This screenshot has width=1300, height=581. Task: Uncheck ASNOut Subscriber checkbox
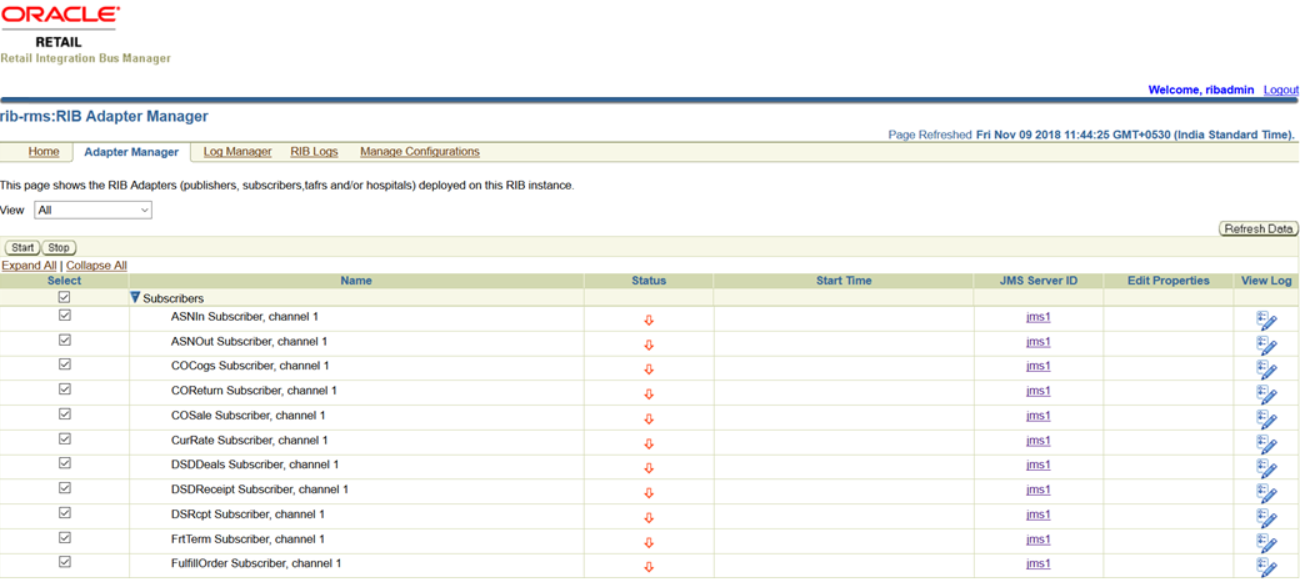click(65, 340)
